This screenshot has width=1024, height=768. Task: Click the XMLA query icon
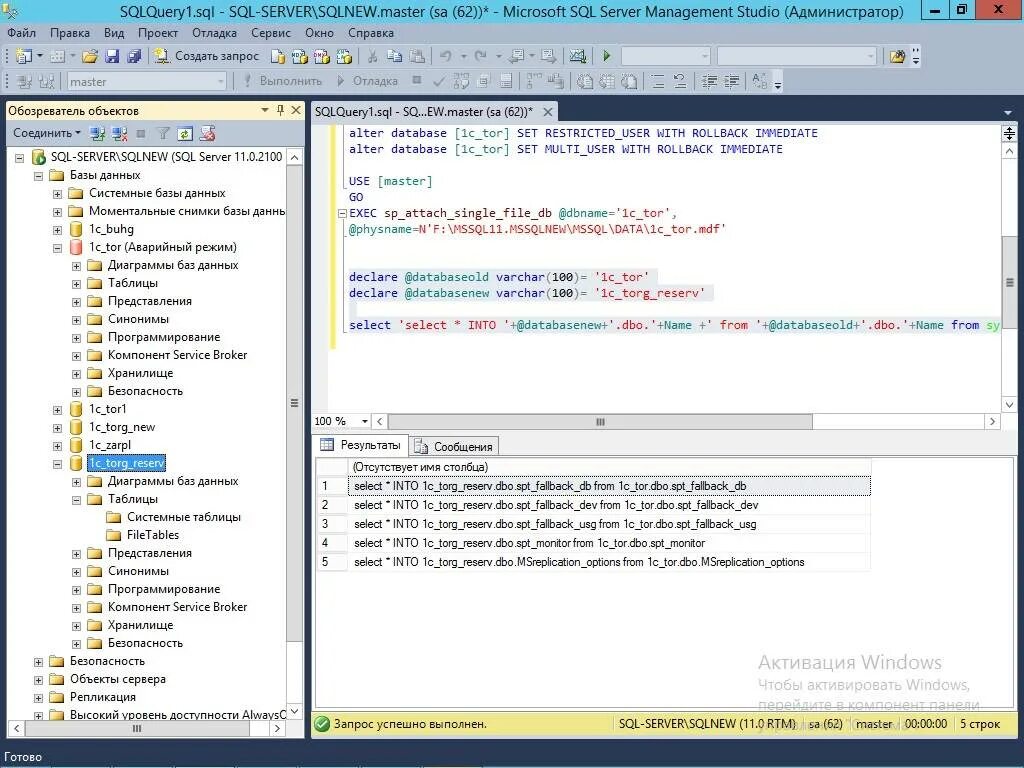[344, 56]
